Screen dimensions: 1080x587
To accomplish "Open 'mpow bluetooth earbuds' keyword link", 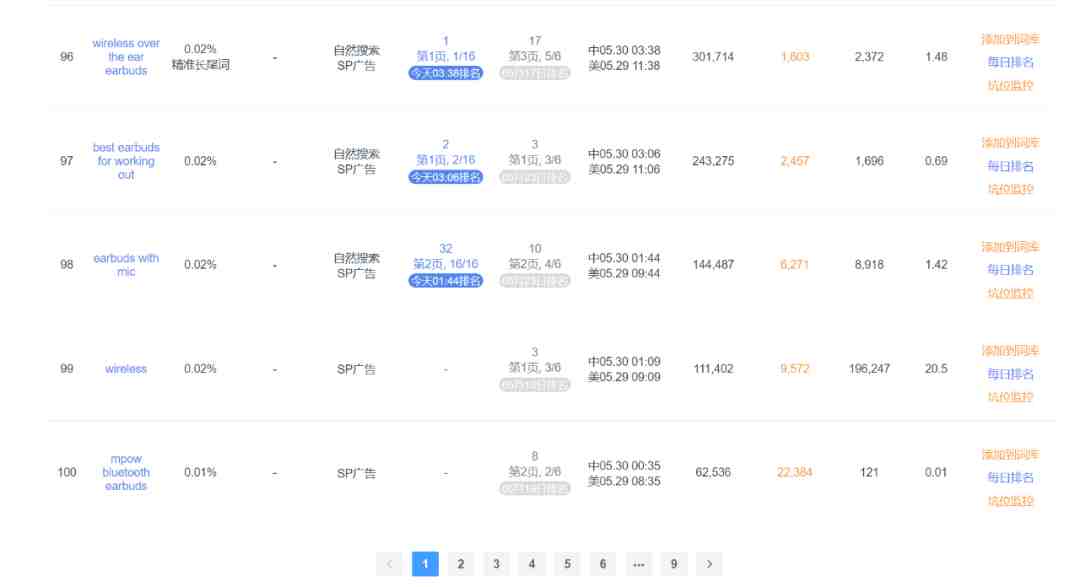I will (x=126, y=472).
